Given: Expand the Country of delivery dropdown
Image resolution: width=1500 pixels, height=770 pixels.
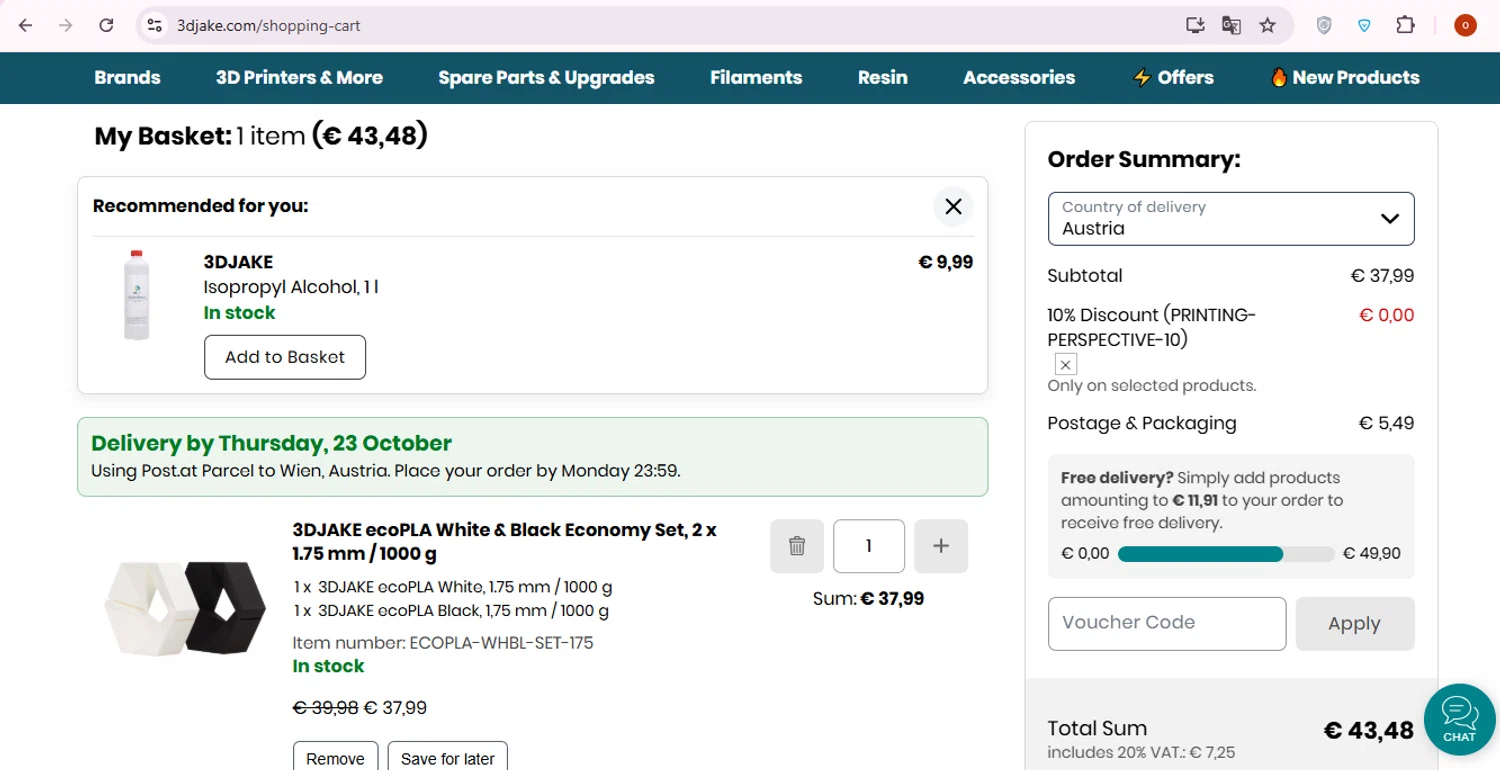Looking at the screenshot, I should click(x=1231, y=219).
